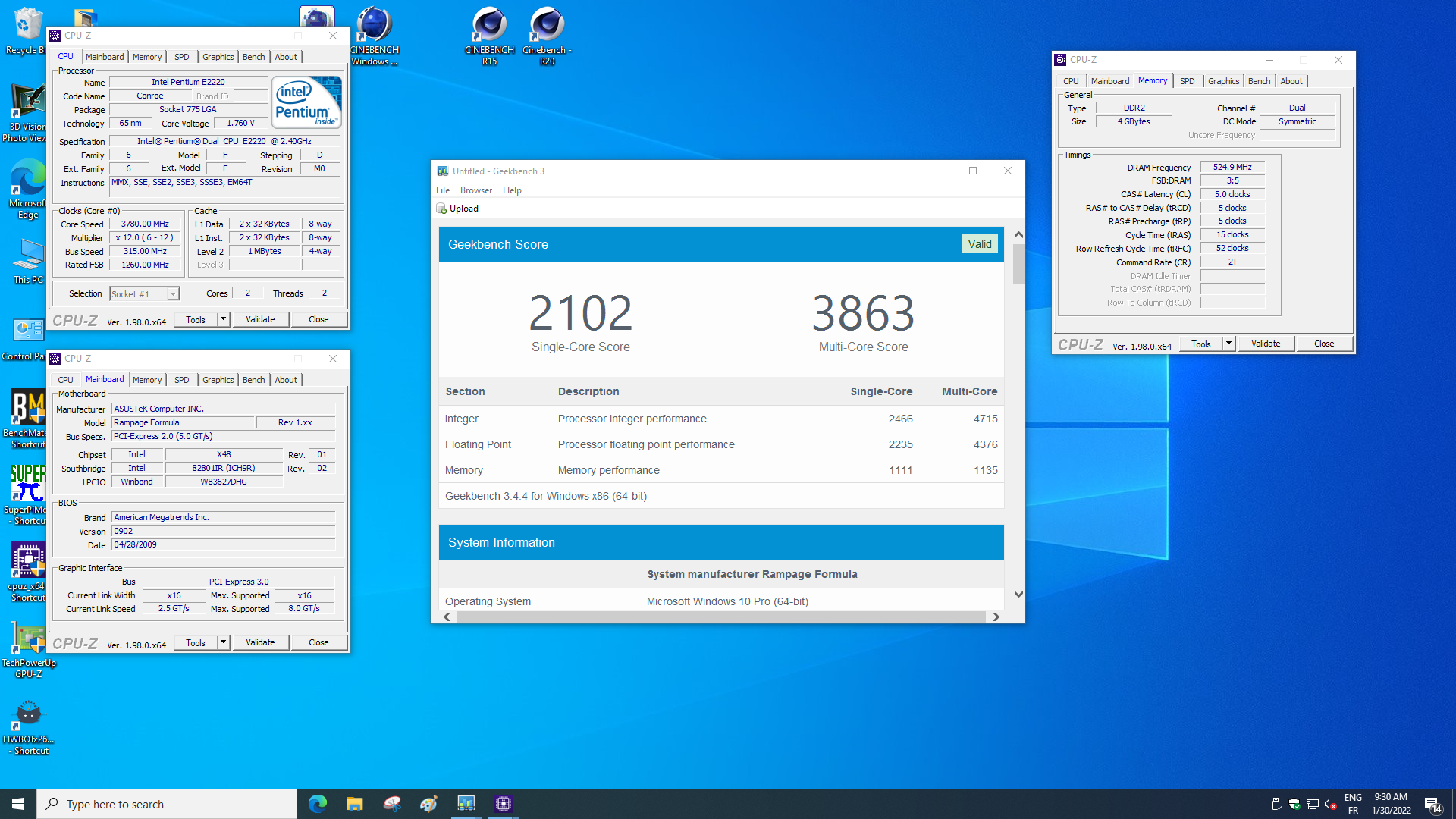Open About tab in Mainboard CPU-Z window
Viewport: 1456px width, 819px height.
tap(286, 380)
